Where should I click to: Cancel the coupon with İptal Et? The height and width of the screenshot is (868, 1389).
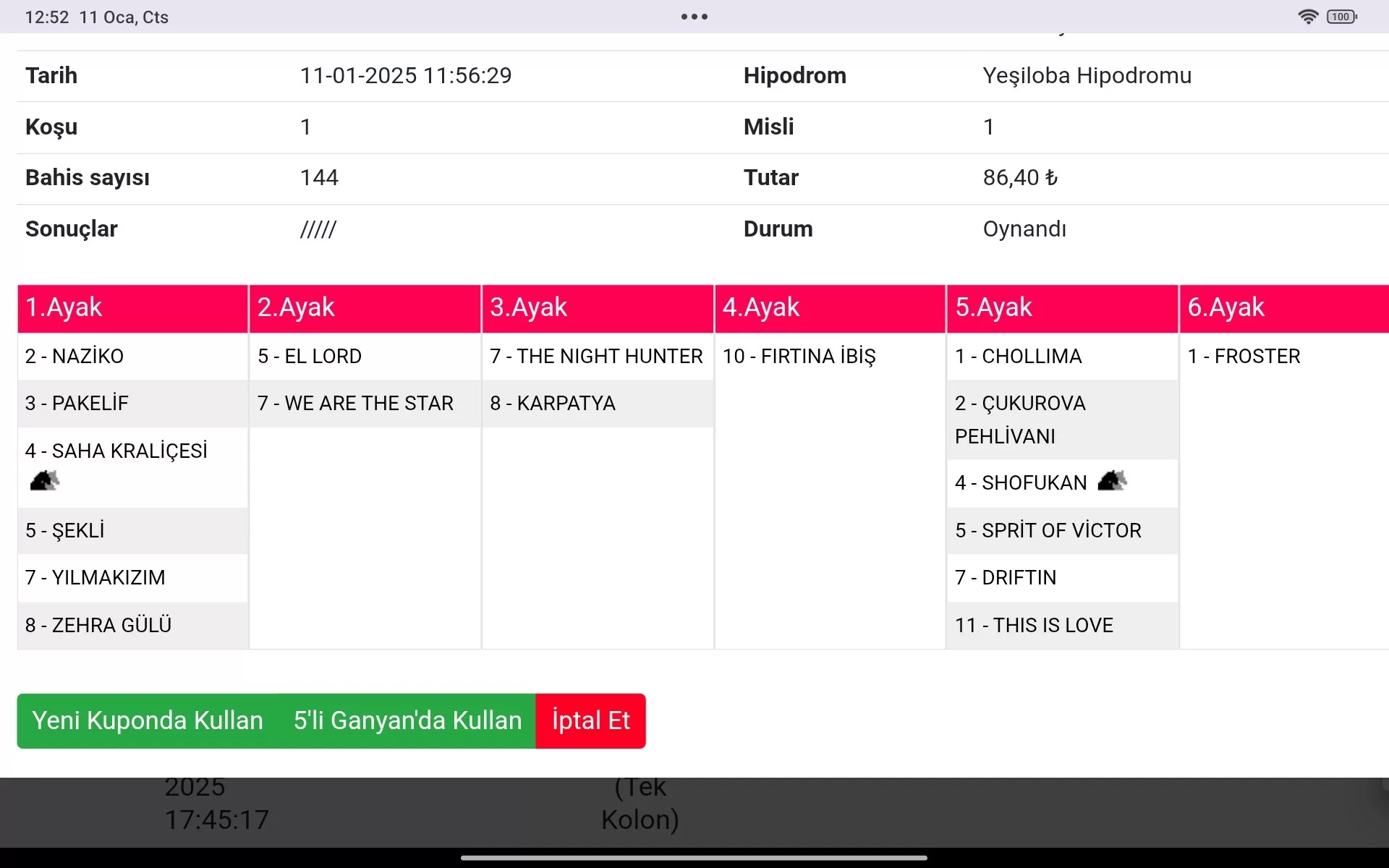coord(590,720)
